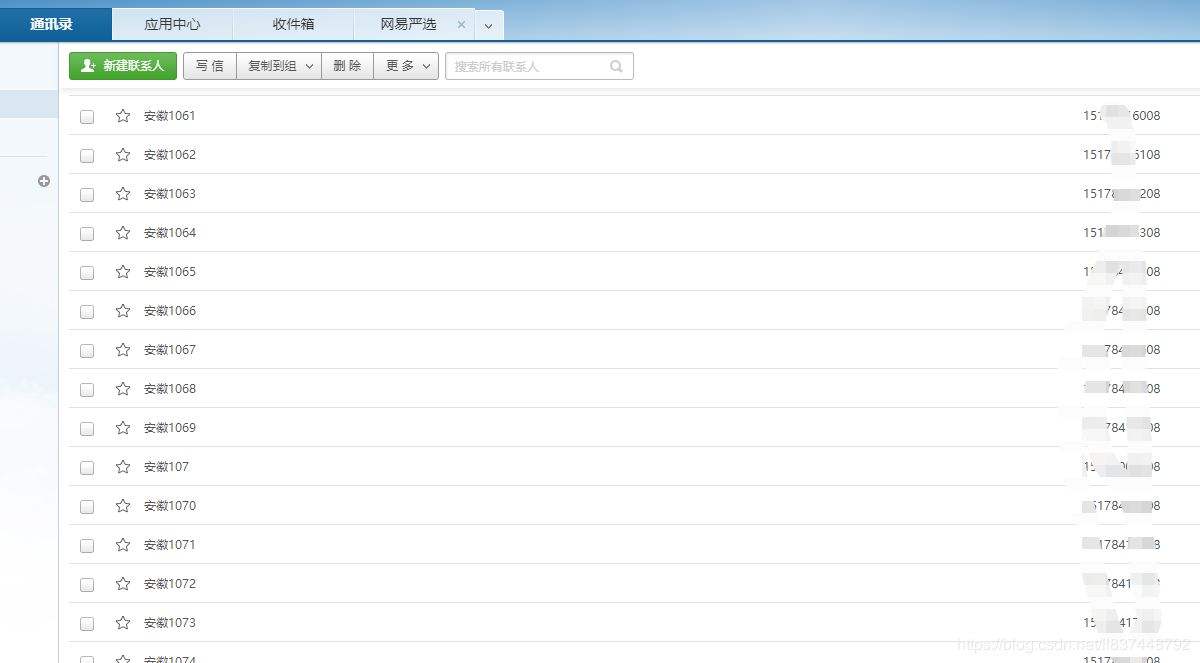Click the phone number of 安徽1063
Viewport: 1200px width, 663px height.
[1122, 194]
